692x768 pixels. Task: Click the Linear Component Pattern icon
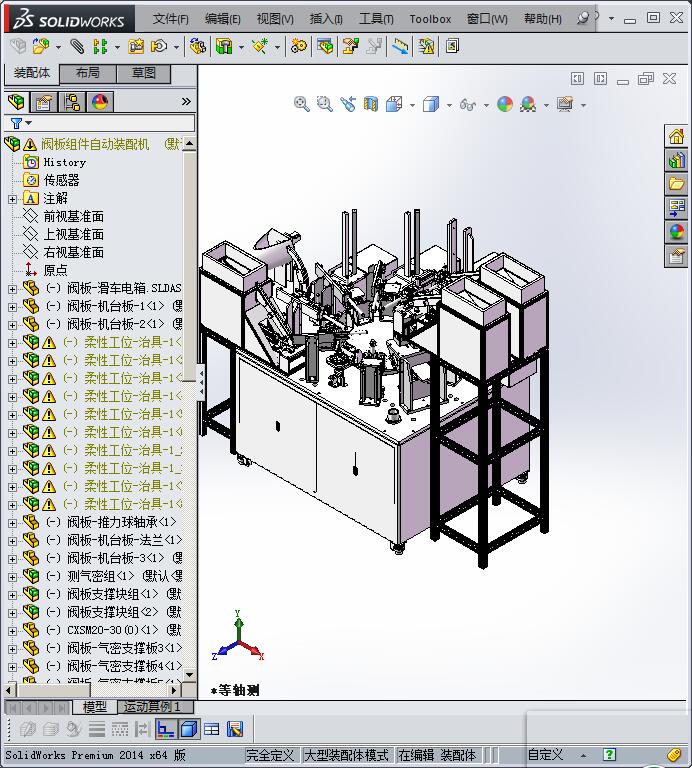[100, 47]
